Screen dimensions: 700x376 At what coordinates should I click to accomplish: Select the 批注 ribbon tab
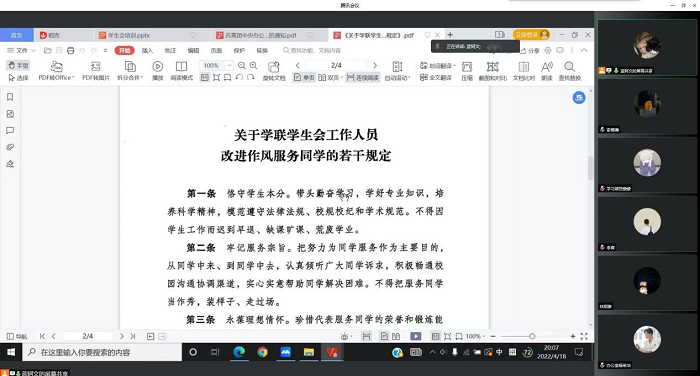coord(170,50)
